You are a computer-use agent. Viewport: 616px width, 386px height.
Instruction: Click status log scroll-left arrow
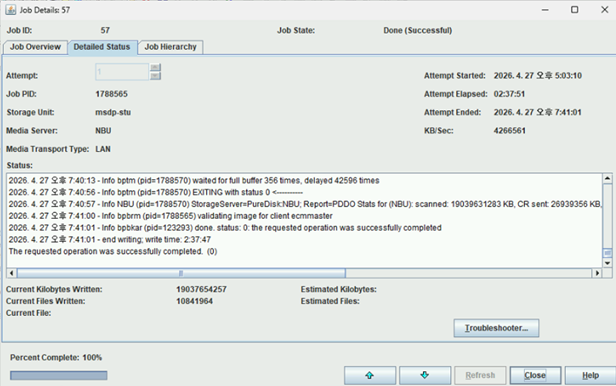point(11,273)
